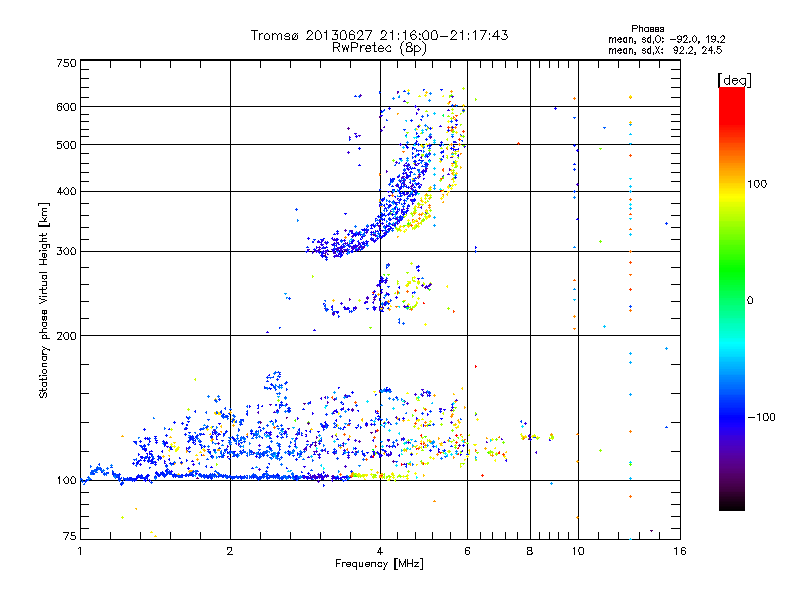The image size is (800, 600).
Task: Click the colorbar label '-100'
Action: (761, 417)
